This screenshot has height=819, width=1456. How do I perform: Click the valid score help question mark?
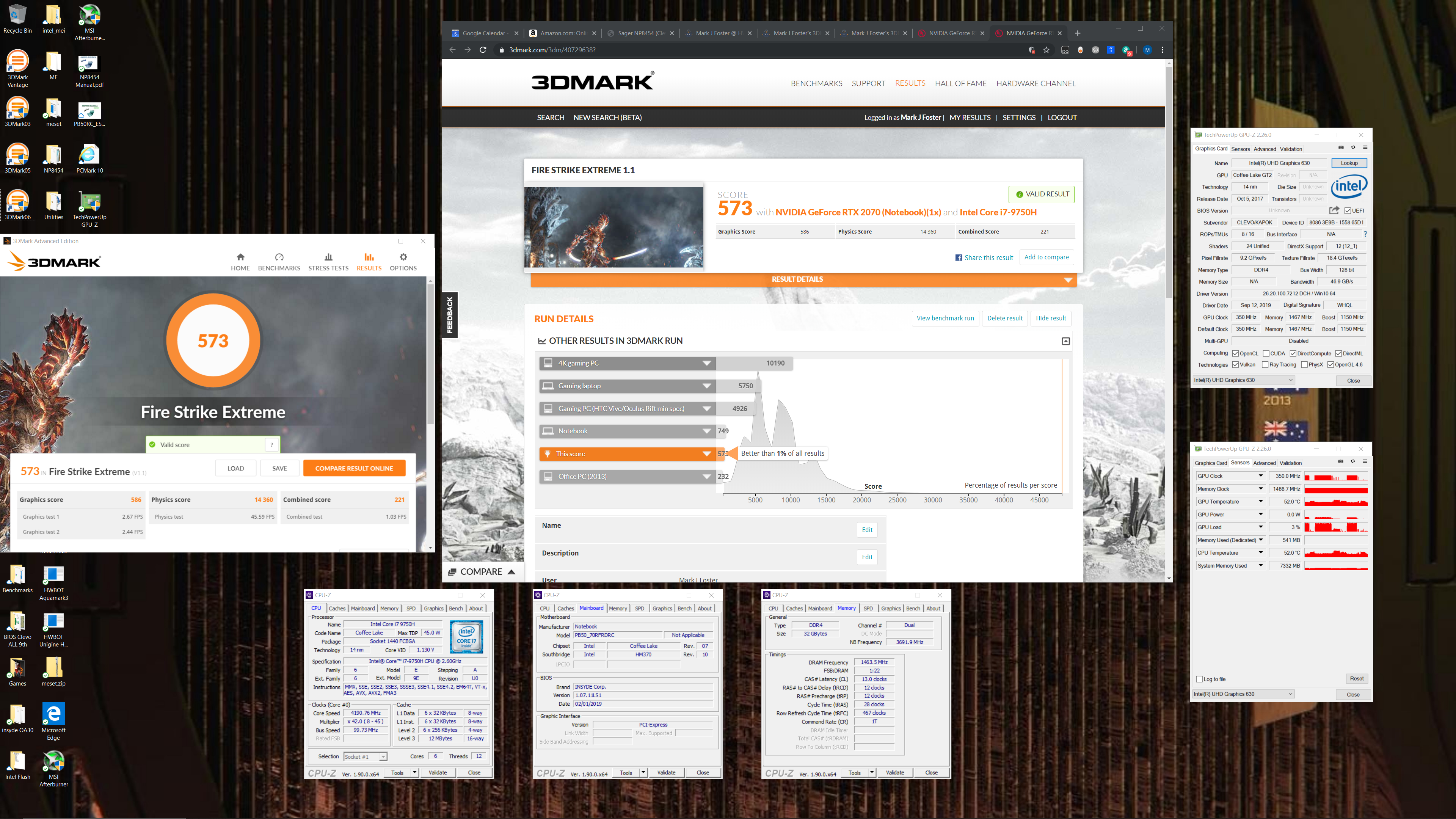pyautogui.click(x=272, y=444)
